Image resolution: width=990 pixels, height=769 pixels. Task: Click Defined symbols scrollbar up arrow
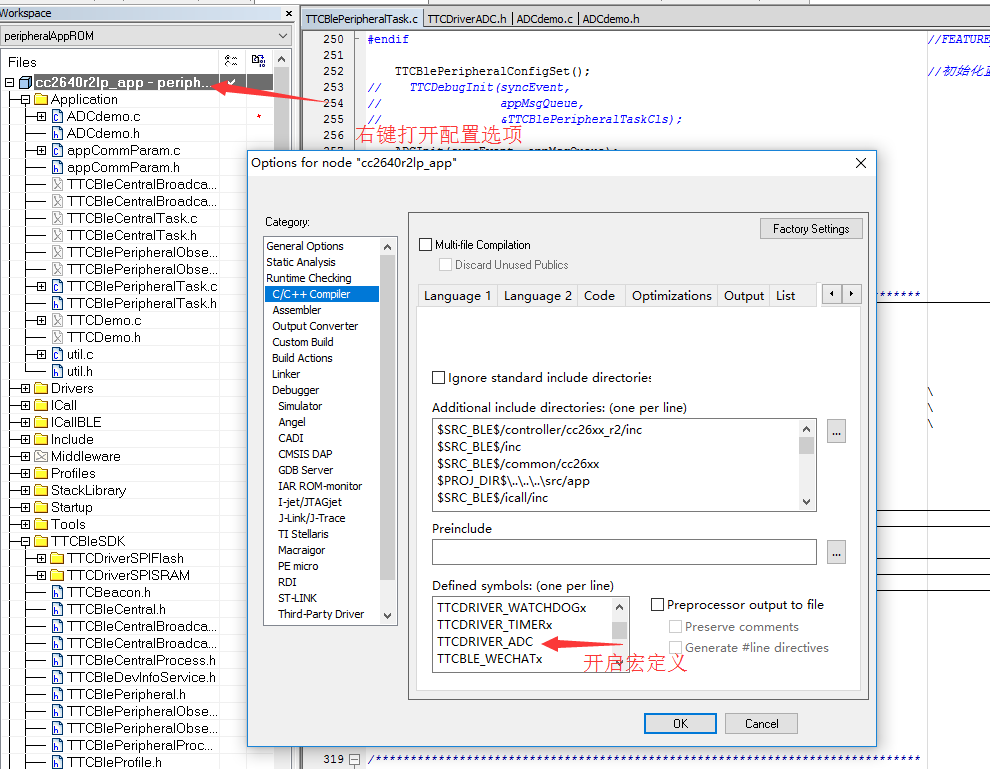coord(619,607)
